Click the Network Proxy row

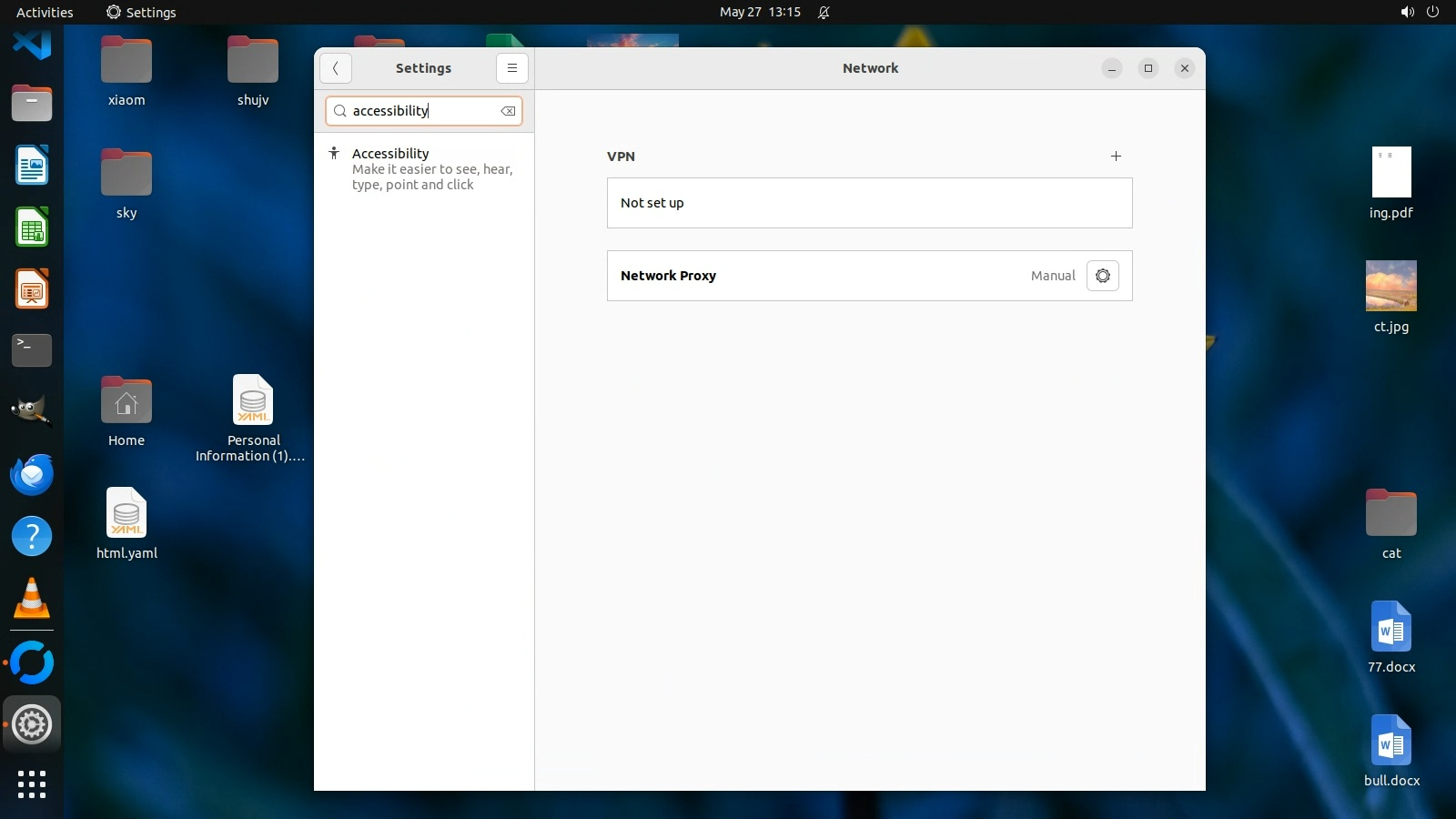pyautogui.click(x=819, y=276)
